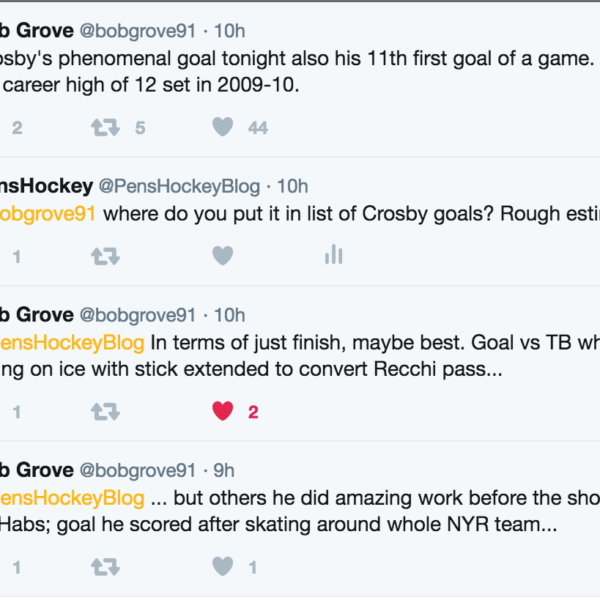Like the PensHockey rough estimate tweet
Image resolution: width=600 pixels, height=600 pixels.
point(223,256)
